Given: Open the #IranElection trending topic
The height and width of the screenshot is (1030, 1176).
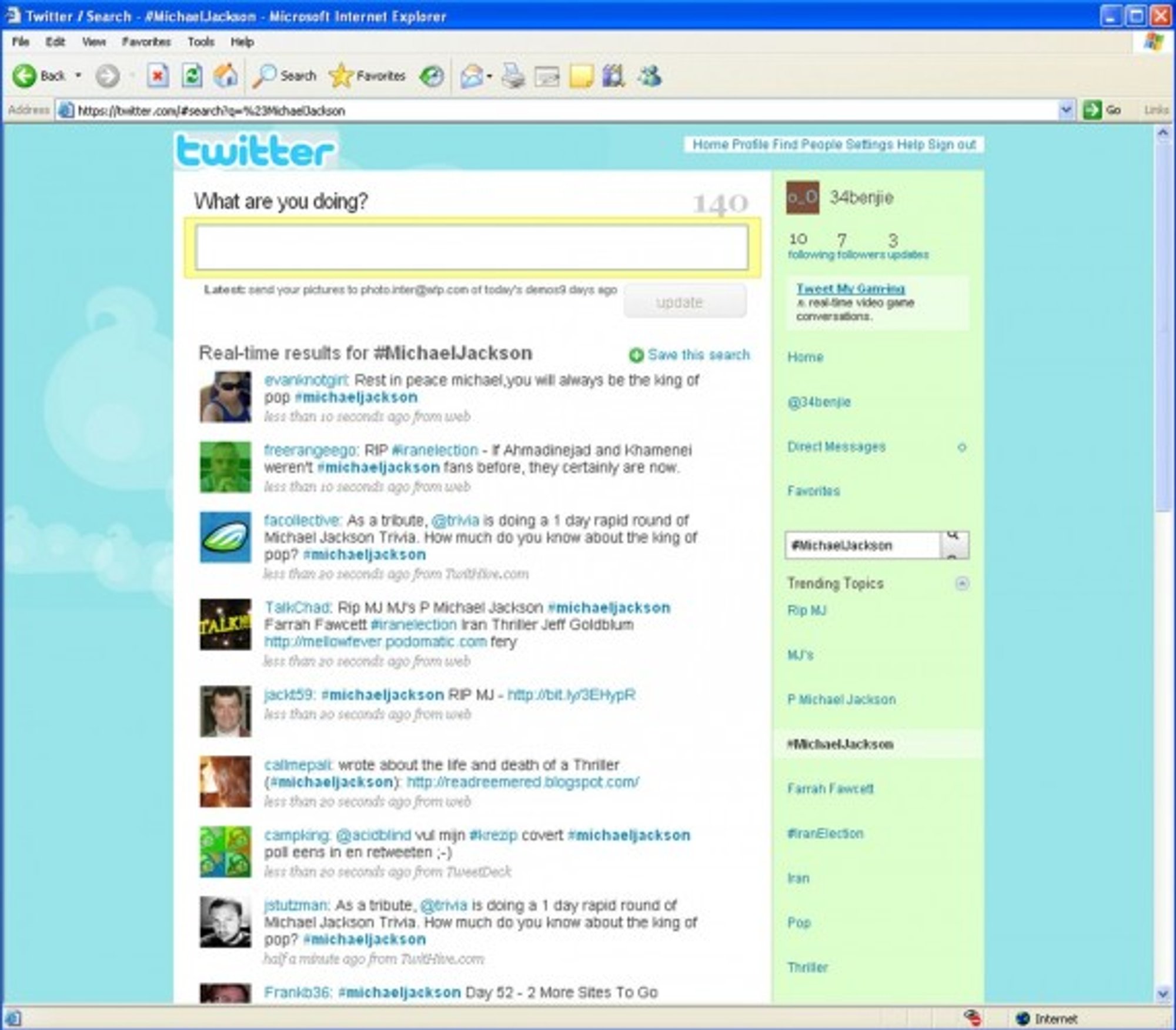Looking at the screenshot, I should 825,833.
